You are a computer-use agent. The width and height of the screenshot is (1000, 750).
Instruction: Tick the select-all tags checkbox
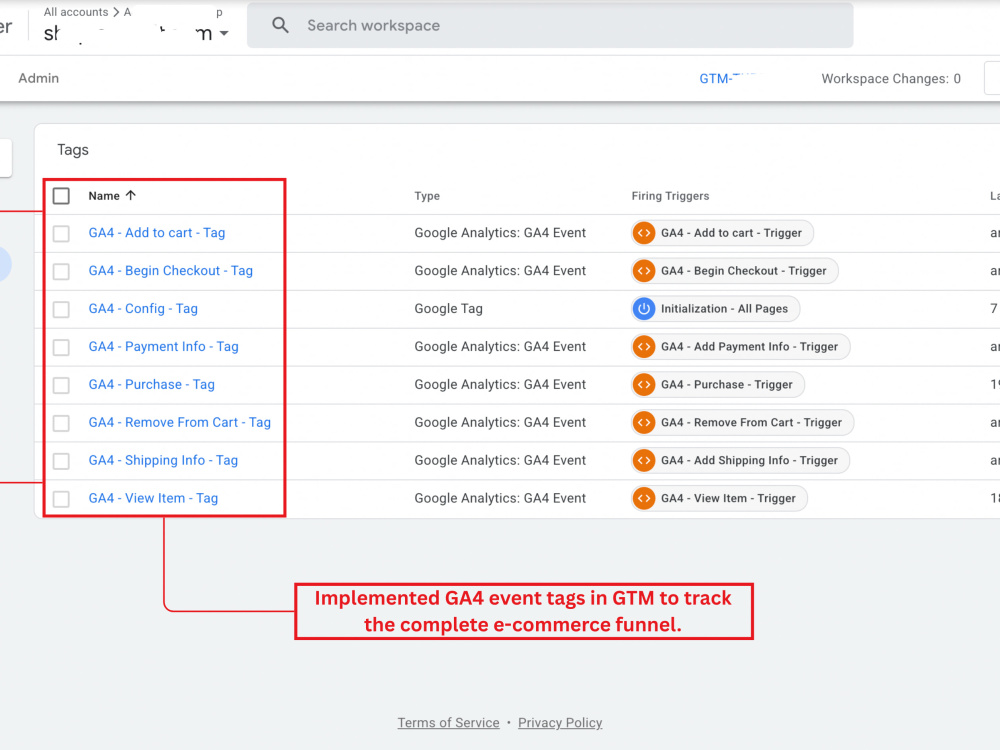point(61,196)
